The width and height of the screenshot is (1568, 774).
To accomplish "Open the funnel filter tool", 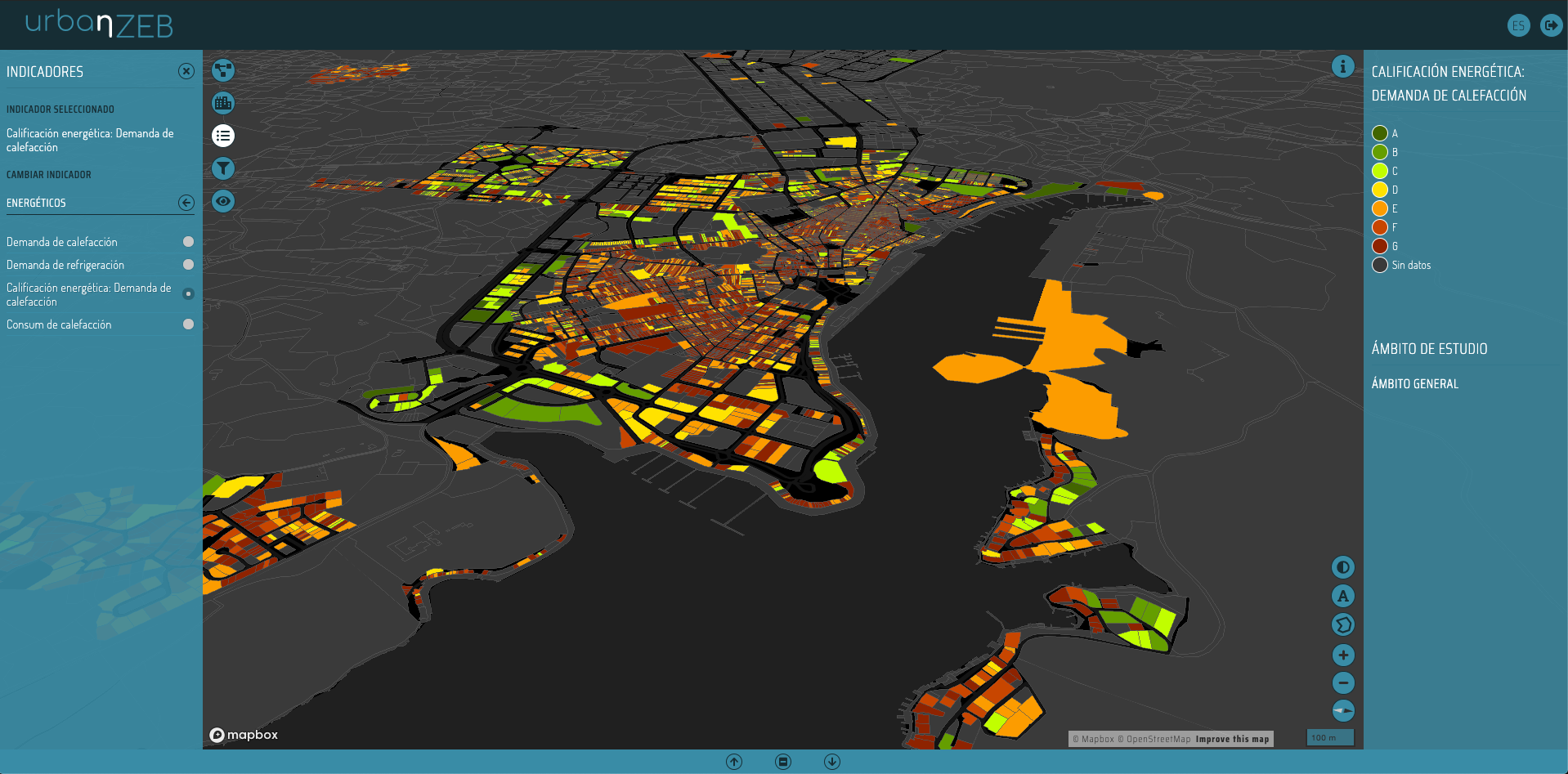I will (x=223, y=168).
